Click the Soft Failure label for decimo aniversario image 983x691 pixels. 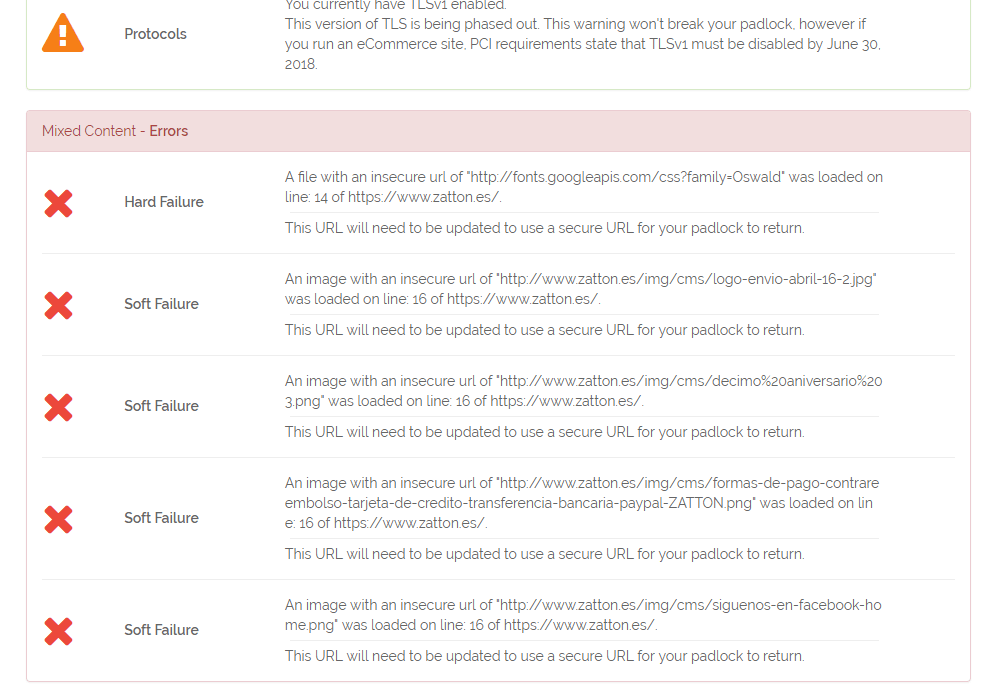pos(161,406)
